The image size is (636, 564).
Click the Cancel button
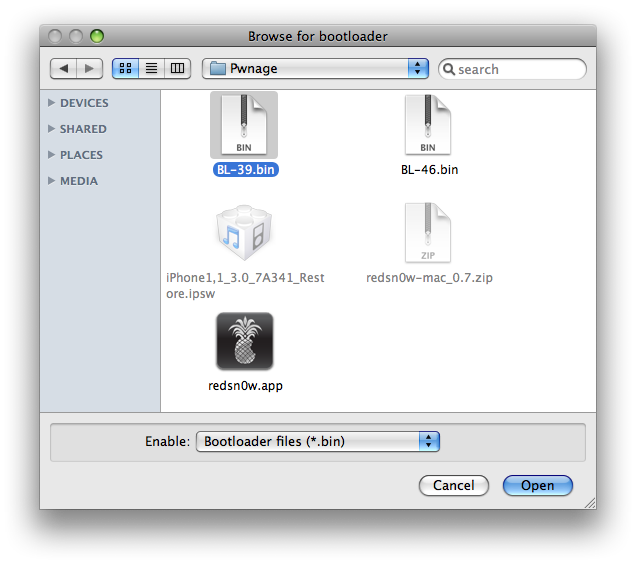454,485
